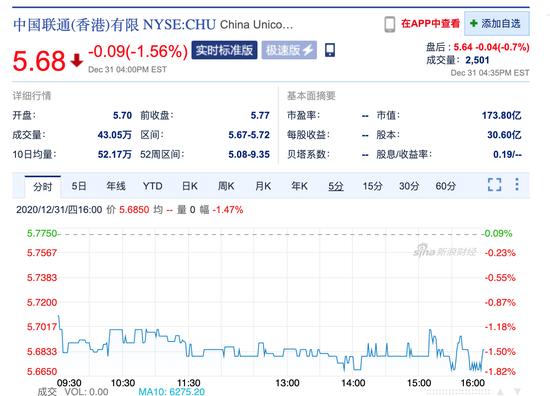Show the YTD chart

(x=153, y=186)
